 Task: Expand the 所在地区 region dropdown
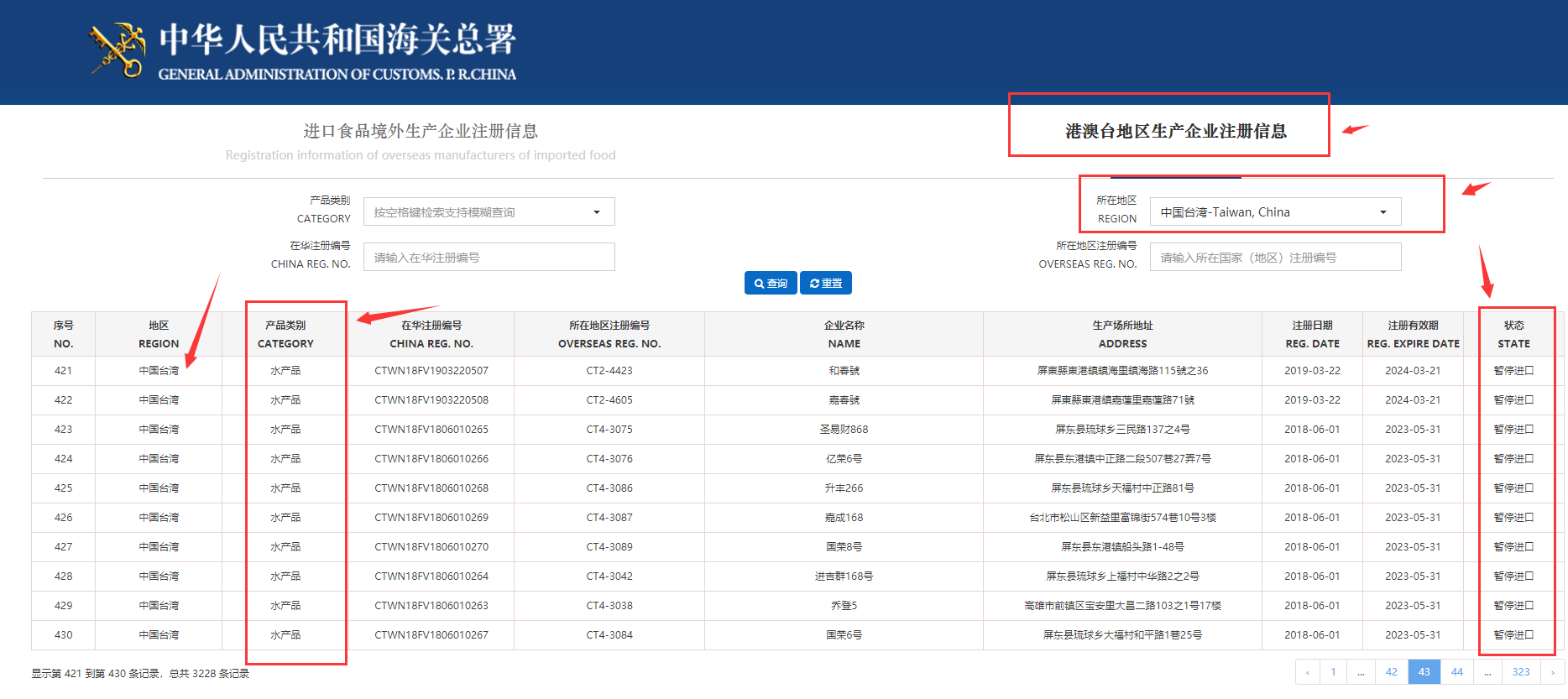[x=1274, y=212]
